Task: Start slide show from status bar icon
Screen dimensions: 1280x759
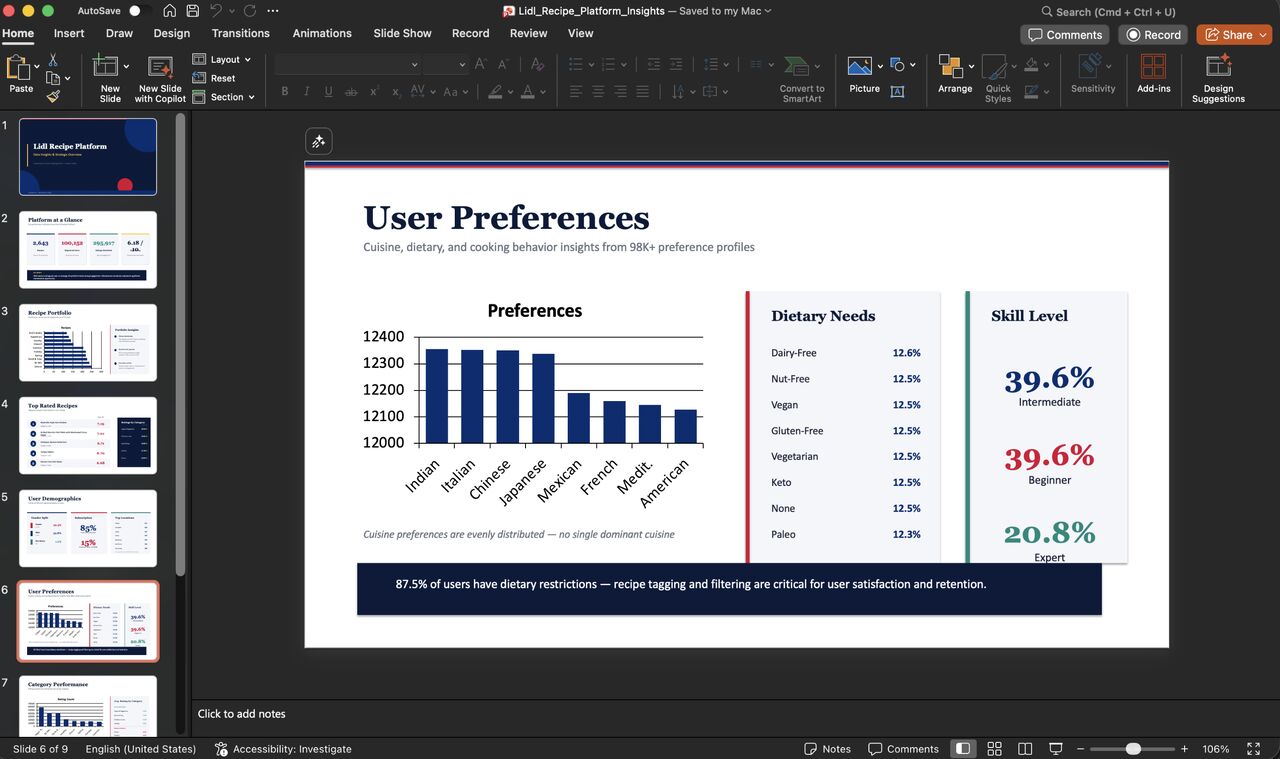Action: (1055, 749)
